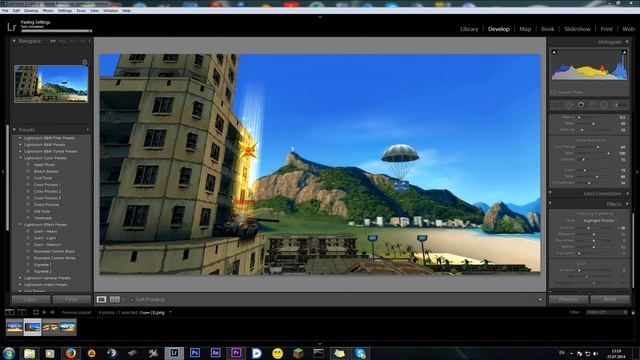This screenshot has width=640, height=360.
Task: Click the Copy... button
Action: pyautogui.click(x=31, y=300)
